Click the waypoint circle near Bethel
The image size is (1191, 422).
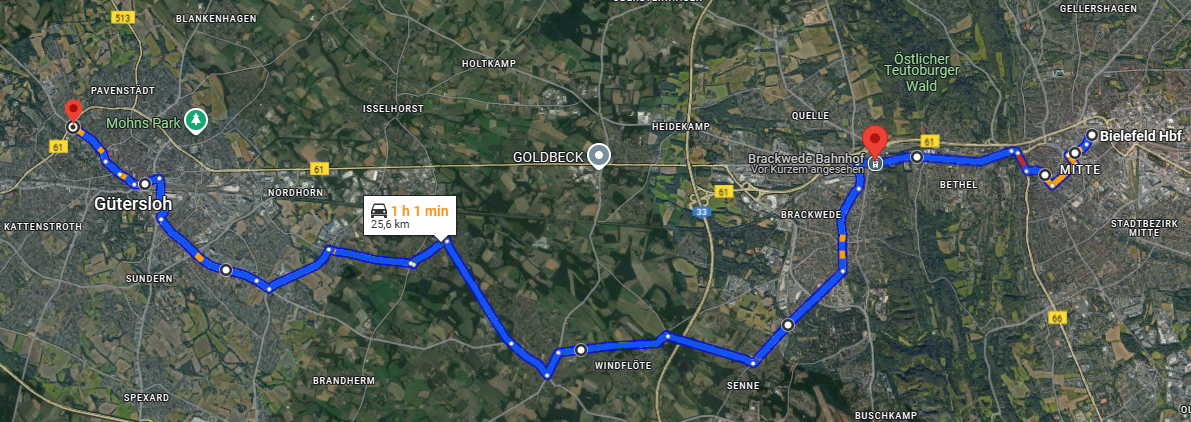pos(917,157)
